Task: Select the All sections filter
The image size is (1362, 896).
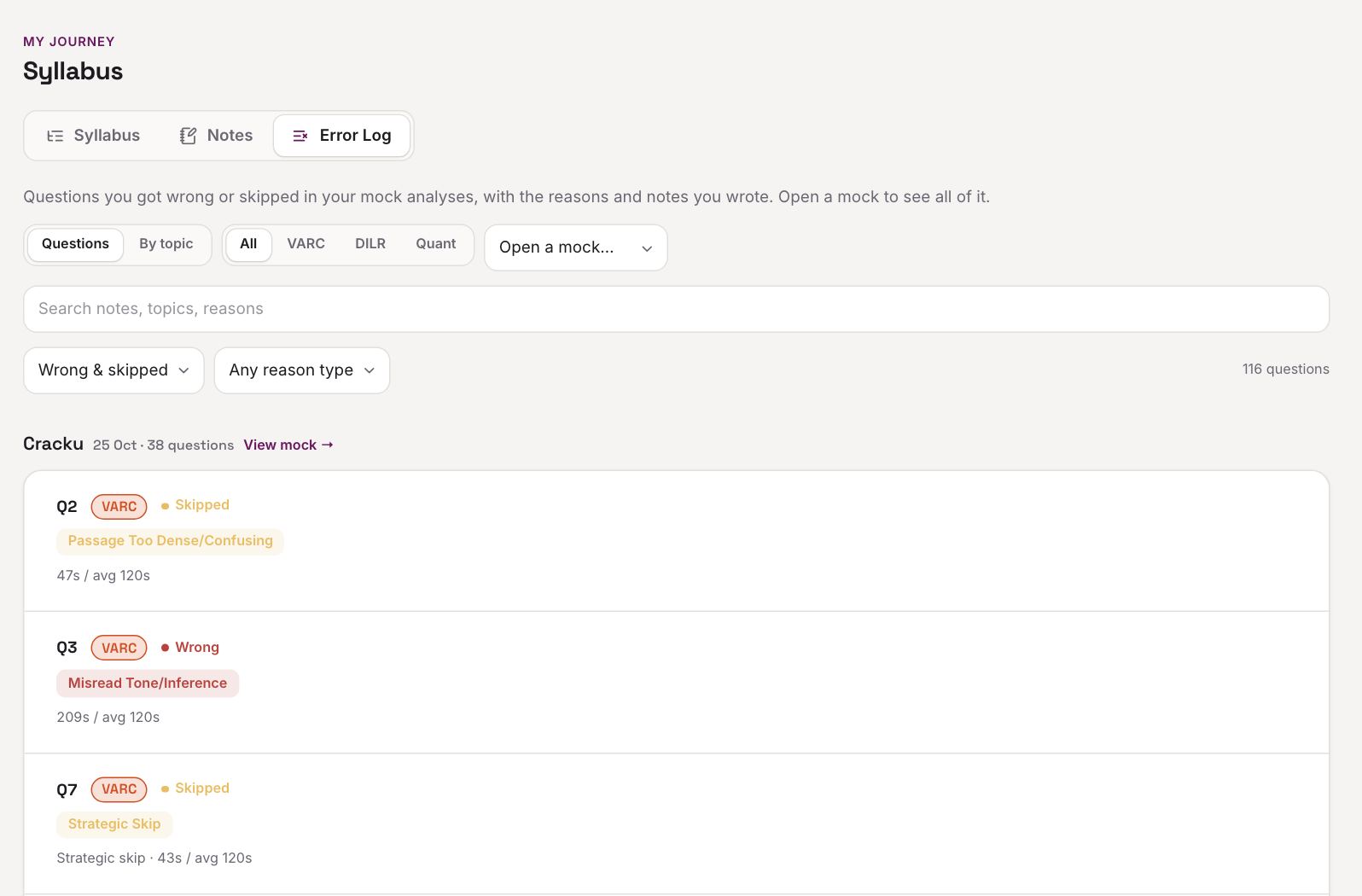Action: click(248, 244)
